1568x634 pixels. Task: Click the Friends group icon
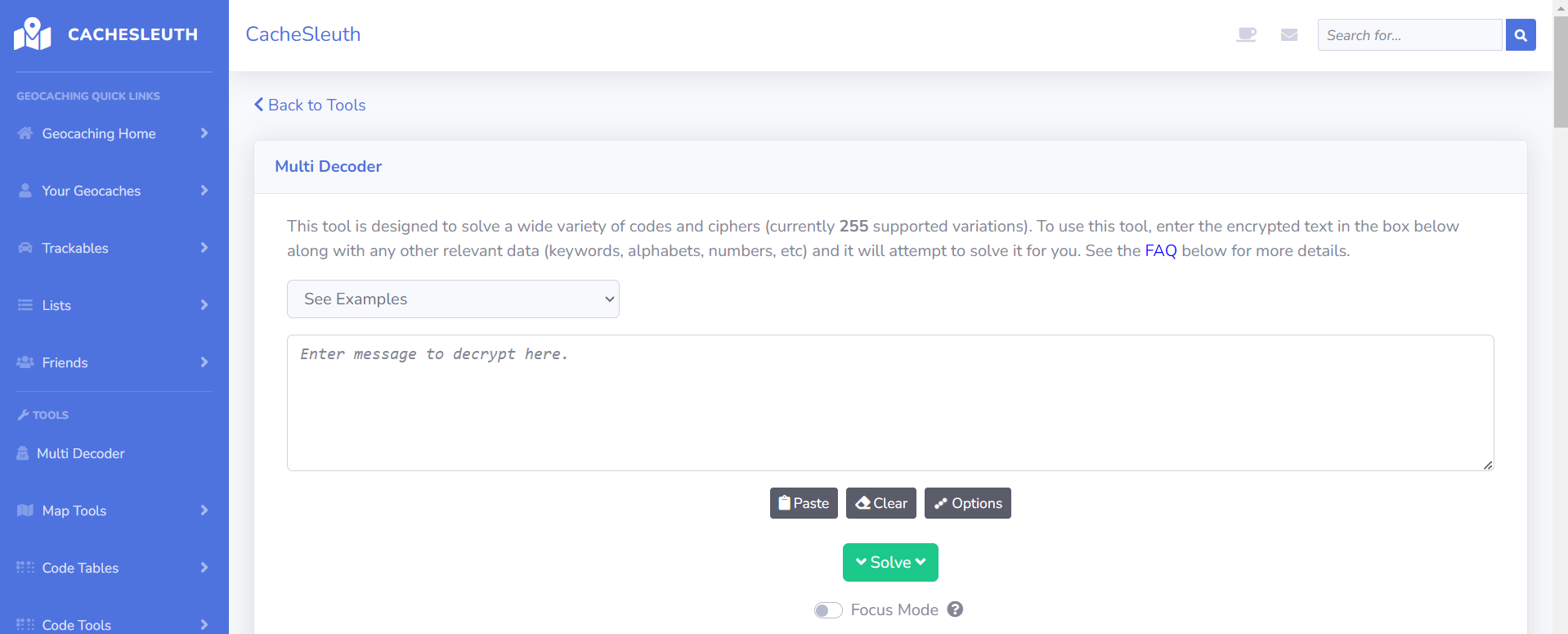[x=25, y=362]
